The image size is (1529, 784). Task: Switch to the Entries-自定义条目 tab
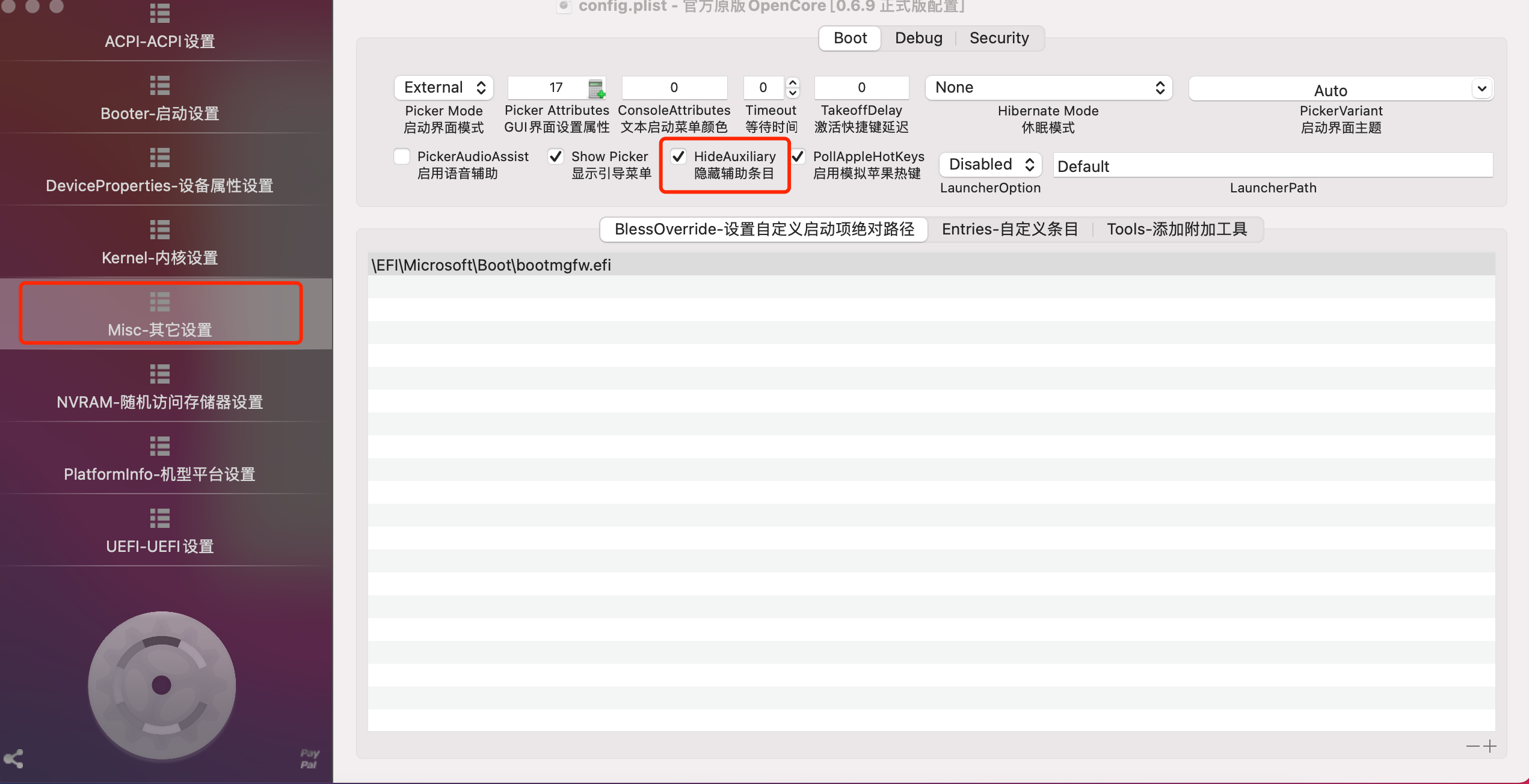click(1010, 229)
